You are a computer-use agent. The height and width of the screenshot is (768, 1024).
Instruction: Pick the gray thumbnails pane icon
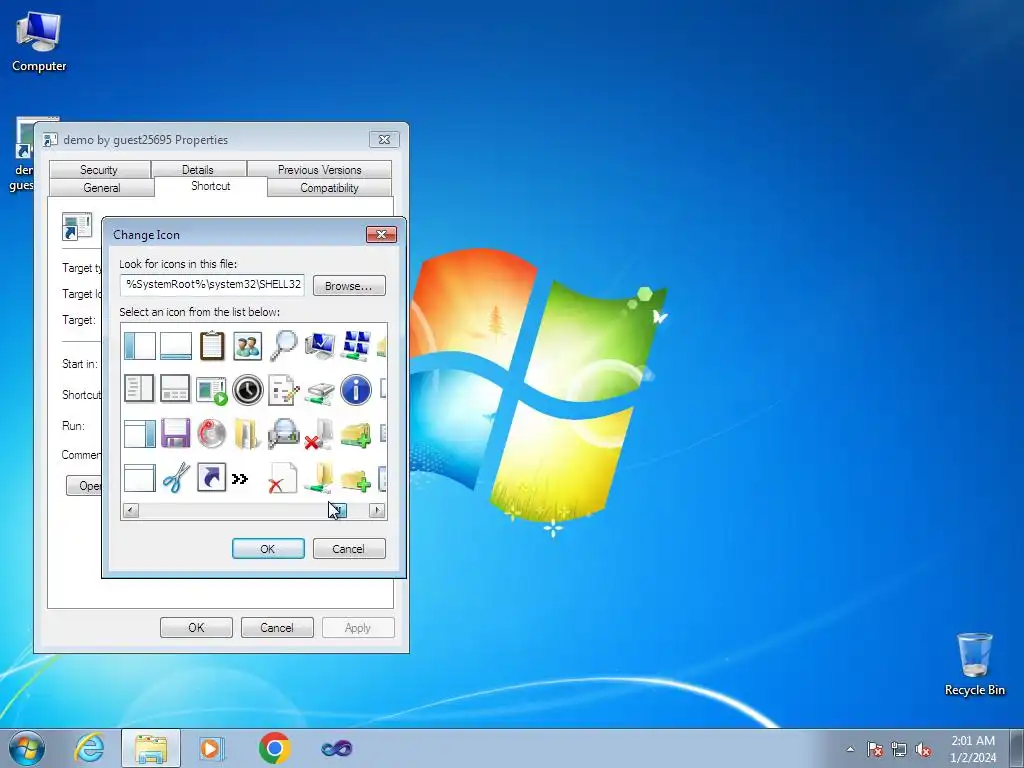click(175, 389)
